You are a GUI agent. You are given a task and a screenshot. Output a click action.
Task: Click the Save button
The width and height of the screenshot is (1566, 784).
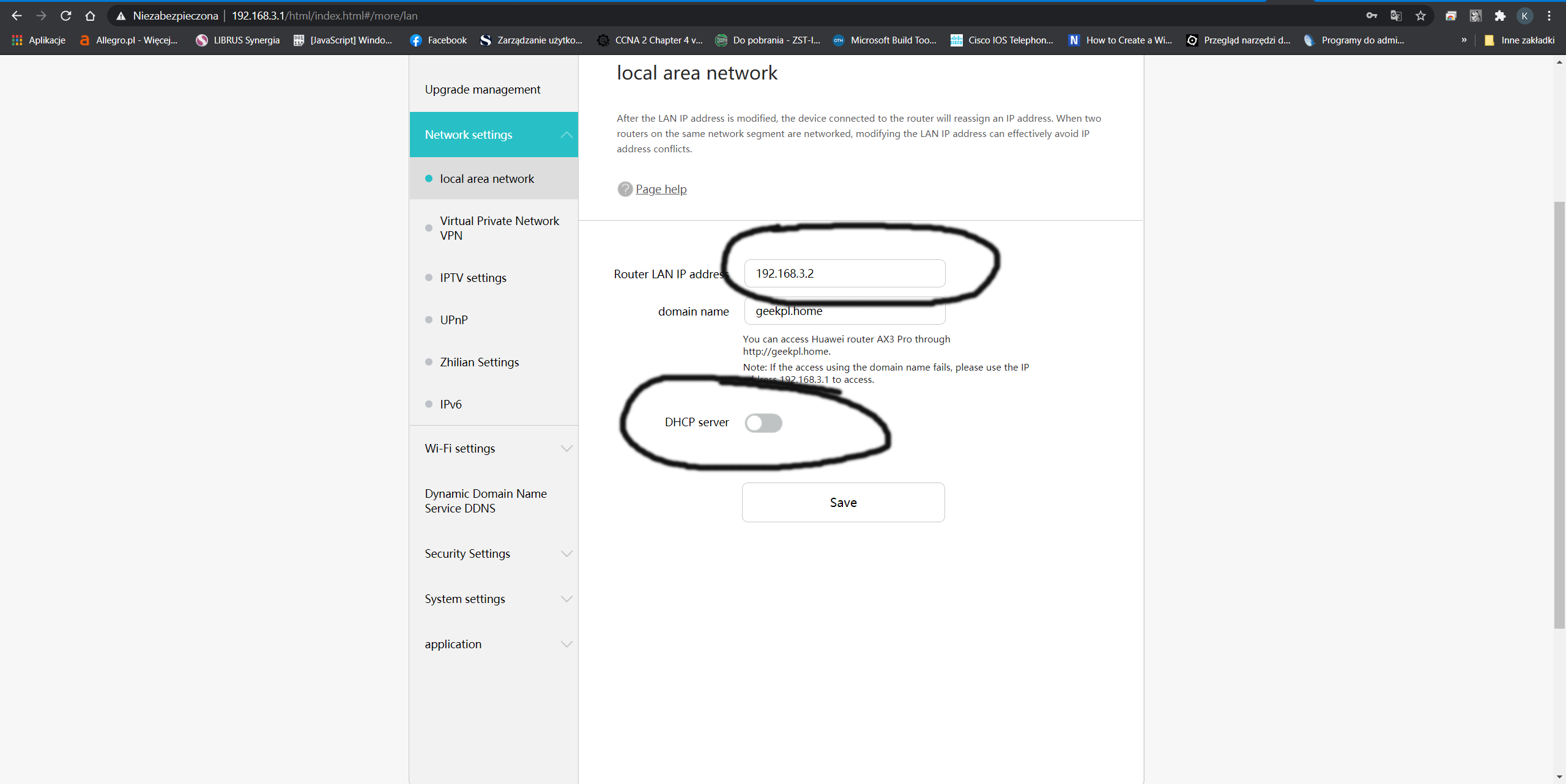point(843,502)
